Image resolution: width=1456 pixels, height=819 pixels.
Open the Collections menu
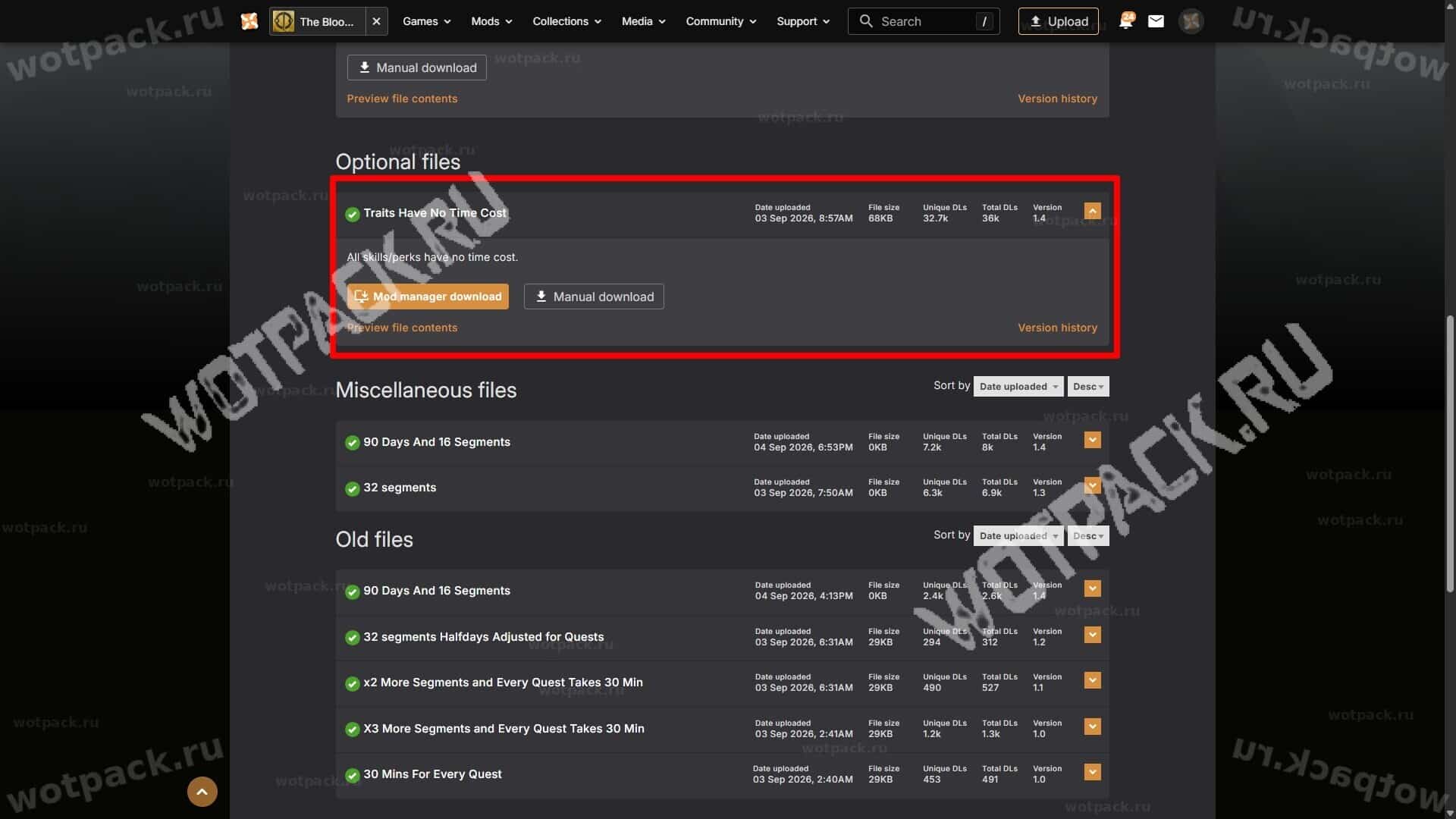[x=566, y=21]
